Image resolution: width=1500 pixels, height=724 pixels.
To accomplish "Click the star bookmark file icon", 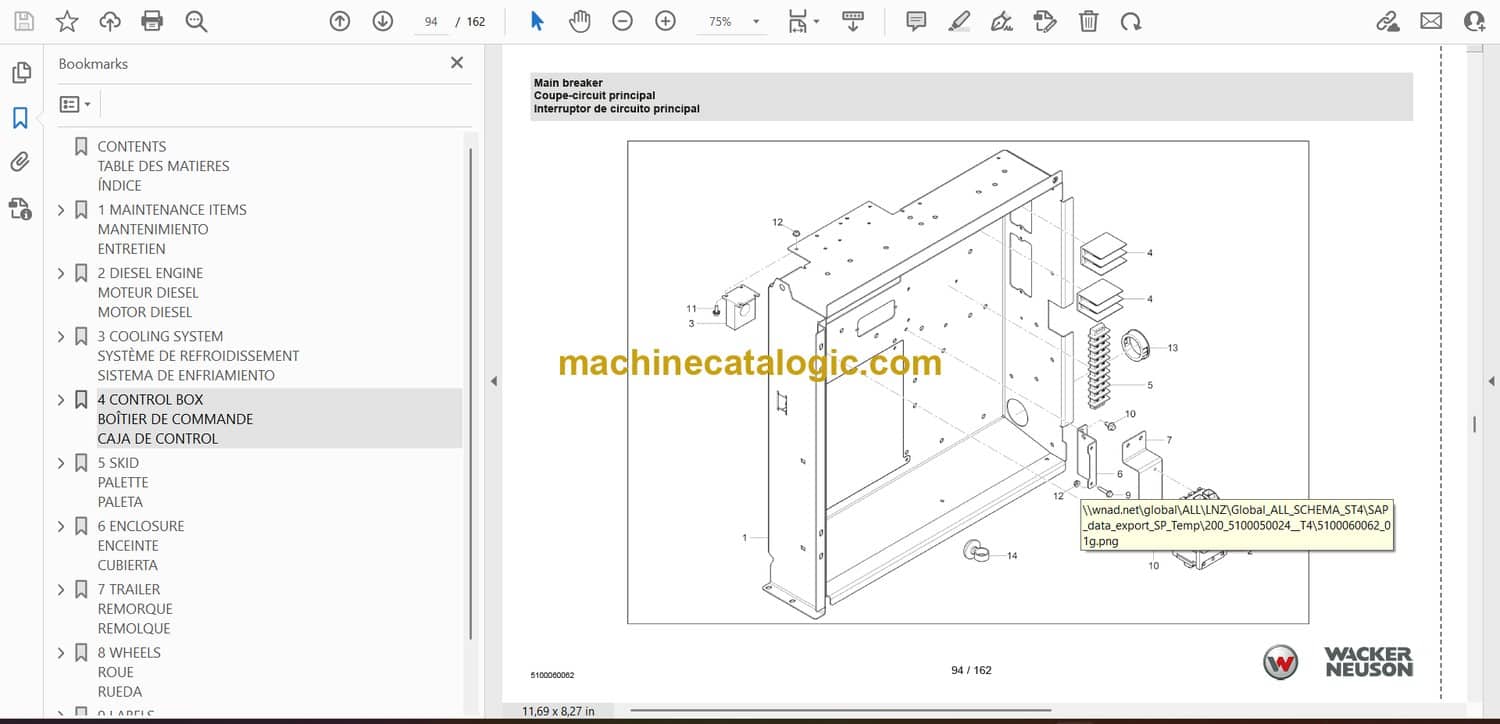I will tap(67, 21).
